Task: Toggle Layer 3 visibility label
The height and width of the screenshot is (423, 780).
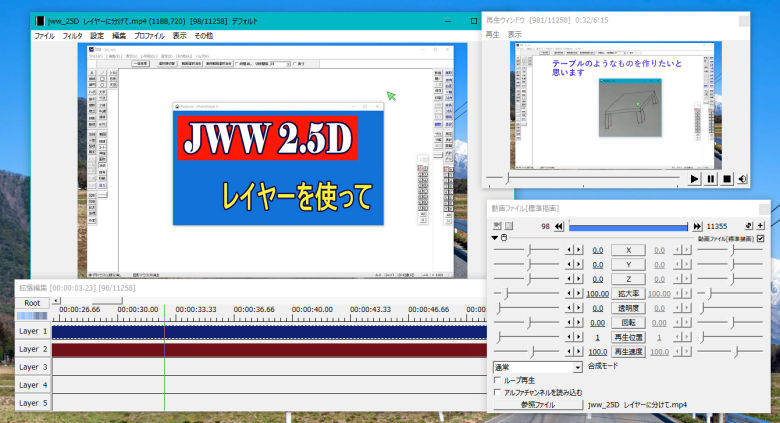Action: tap(33, 367)
